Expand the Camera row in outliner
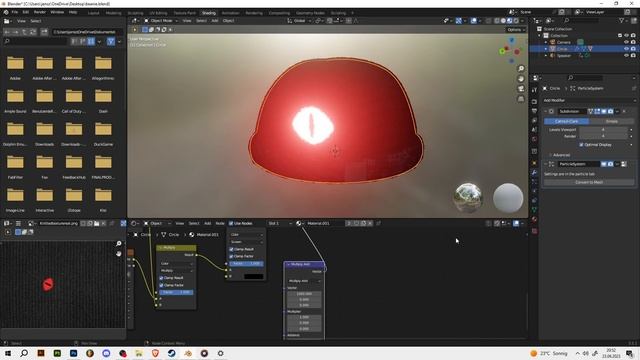Viewport: 640px width, 360px height. [x=546, y=42]
